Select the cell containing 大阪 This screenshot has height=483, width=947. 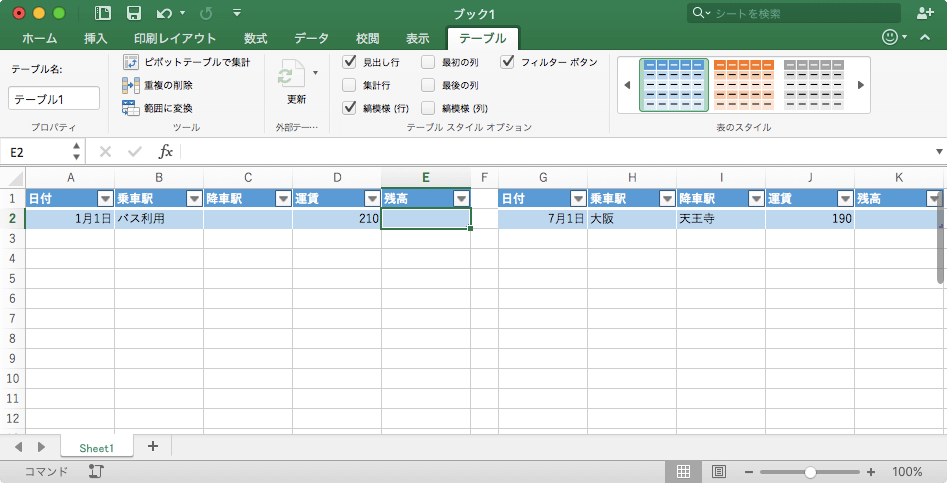pyautogui.click(x=632, y=219)
